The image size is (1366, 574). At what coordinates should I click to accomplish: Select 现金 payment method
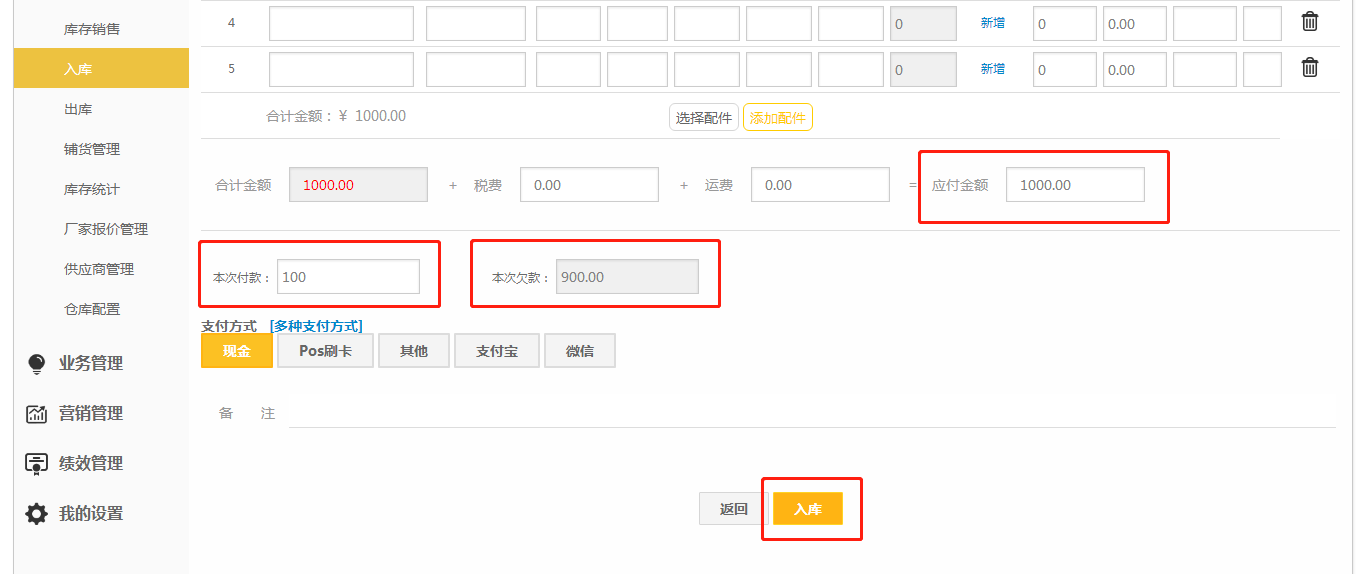point(237,351)
